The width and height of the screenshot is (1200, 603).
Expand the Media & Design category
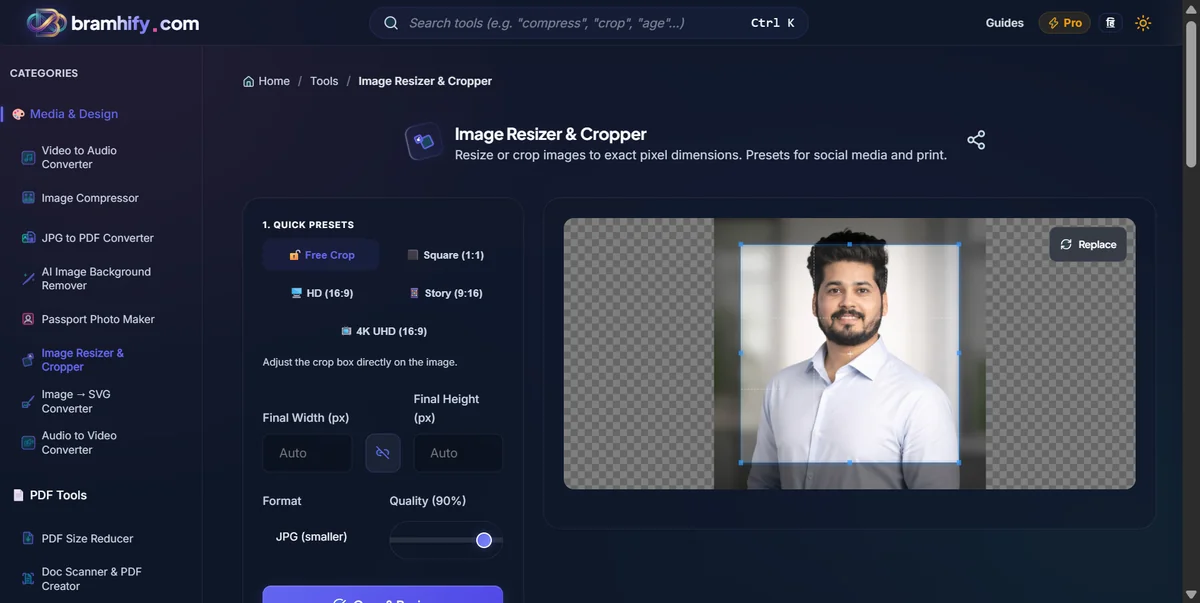(74, 114)
